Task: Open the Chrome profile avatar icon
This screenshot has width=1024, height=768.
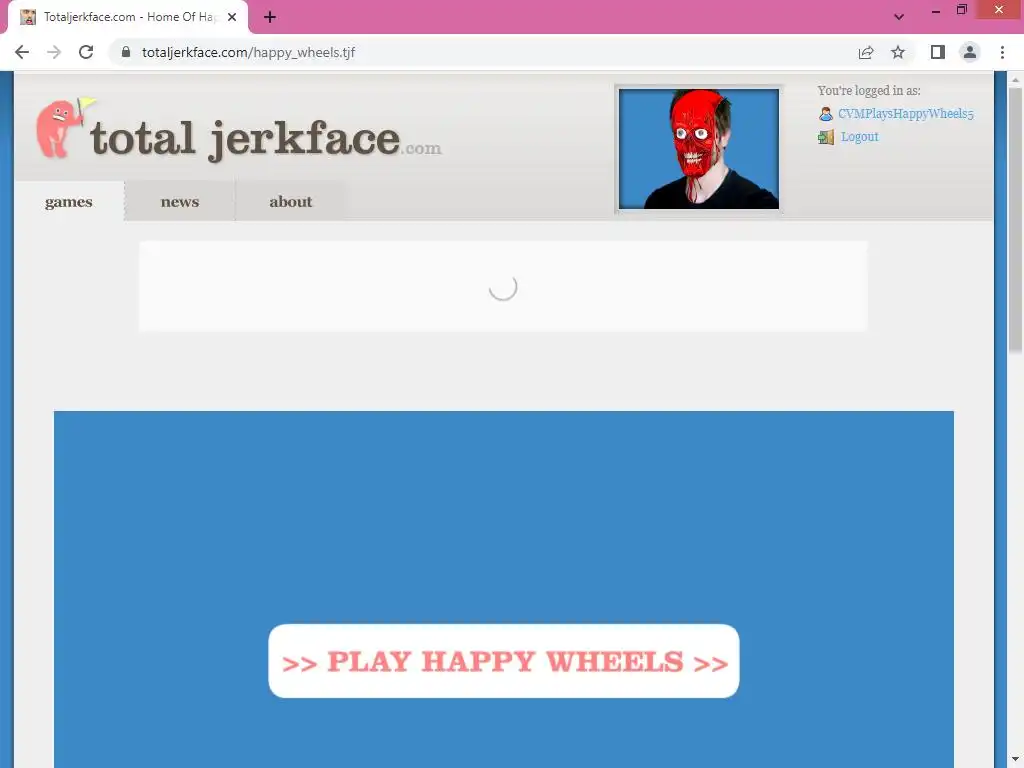Action: pyautogui.click(x=970, y=52)
